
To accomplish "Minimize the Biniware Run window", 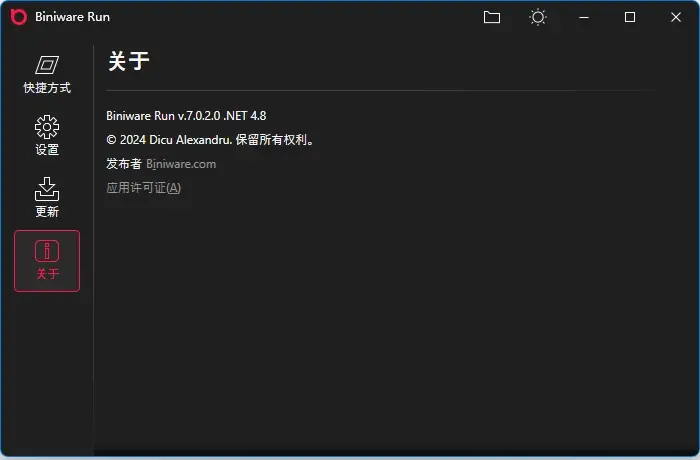I will click(584, 17).
